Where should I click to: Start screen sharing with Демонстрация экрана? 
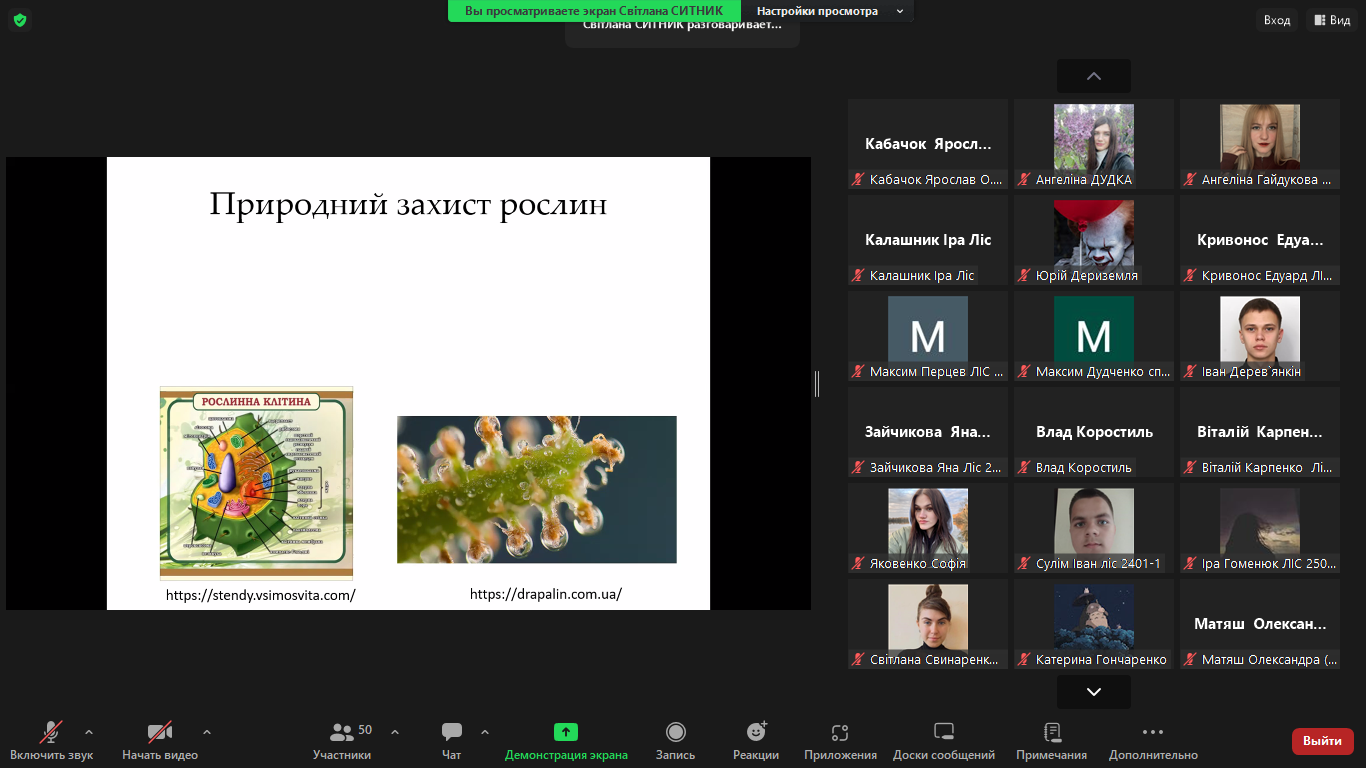[566, 733]
